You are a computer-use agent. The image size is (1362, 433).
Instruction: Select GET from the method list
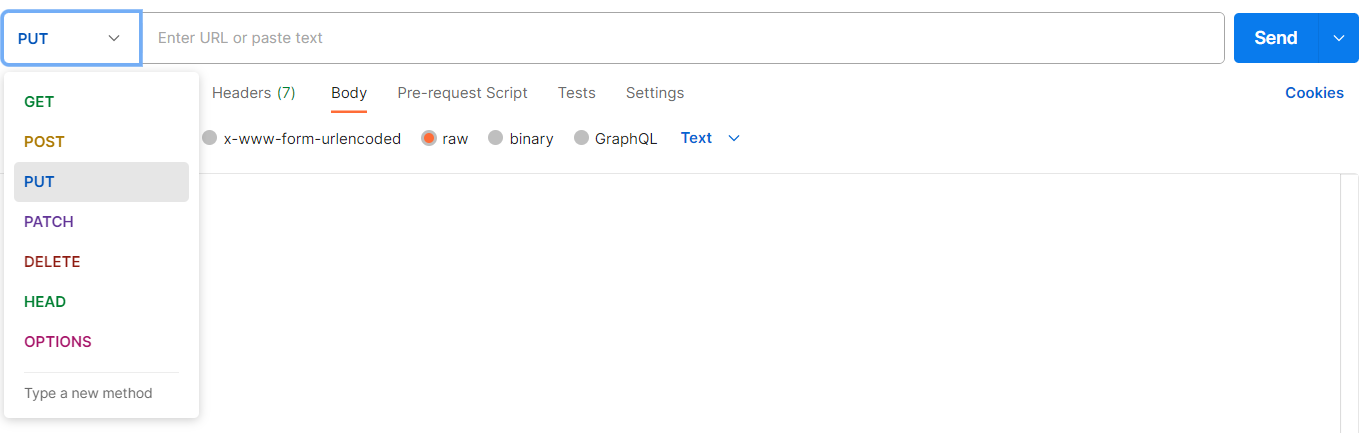click(x=40, y=102)
